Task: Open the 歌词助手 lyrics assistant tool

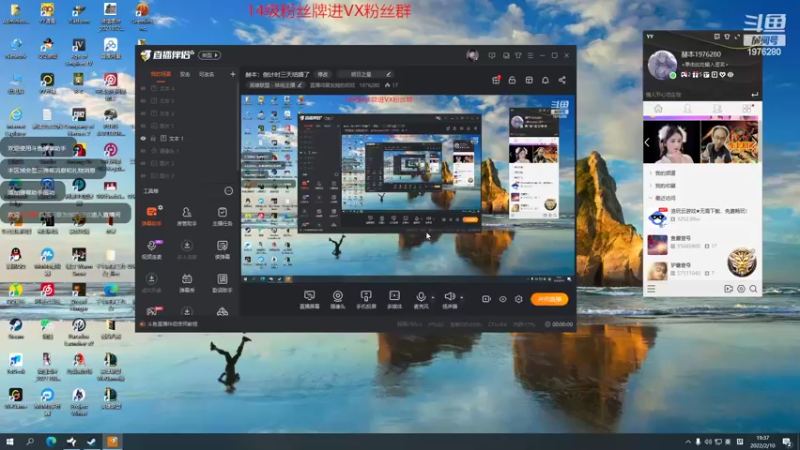Action: pos(222,283)
